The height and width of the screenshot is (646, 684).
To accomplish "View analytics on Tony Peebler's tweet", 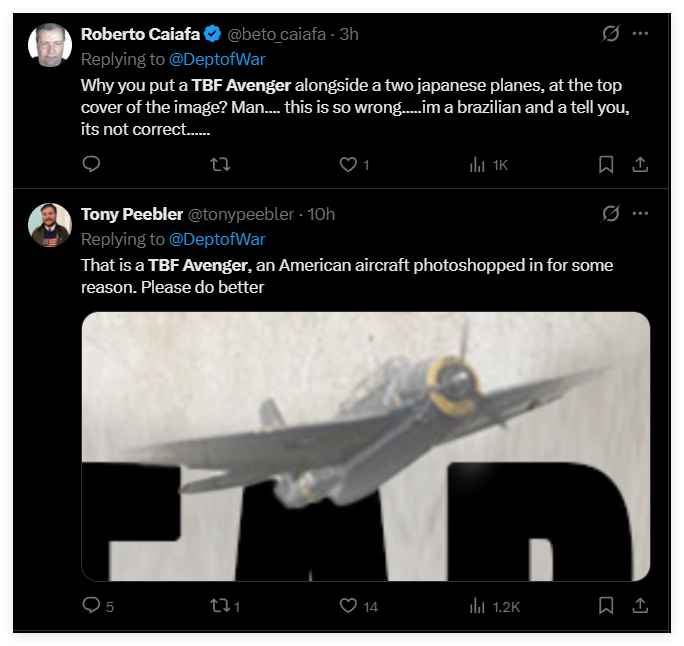I will pos(478,605).
